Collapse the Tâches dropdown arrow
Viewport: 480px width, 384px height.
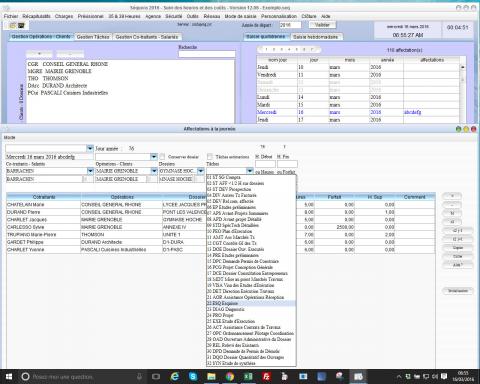point(250,171)
